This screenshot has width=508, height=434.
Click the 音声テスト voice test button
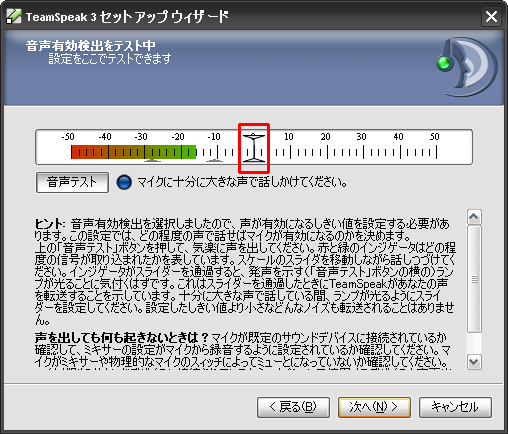72,182
